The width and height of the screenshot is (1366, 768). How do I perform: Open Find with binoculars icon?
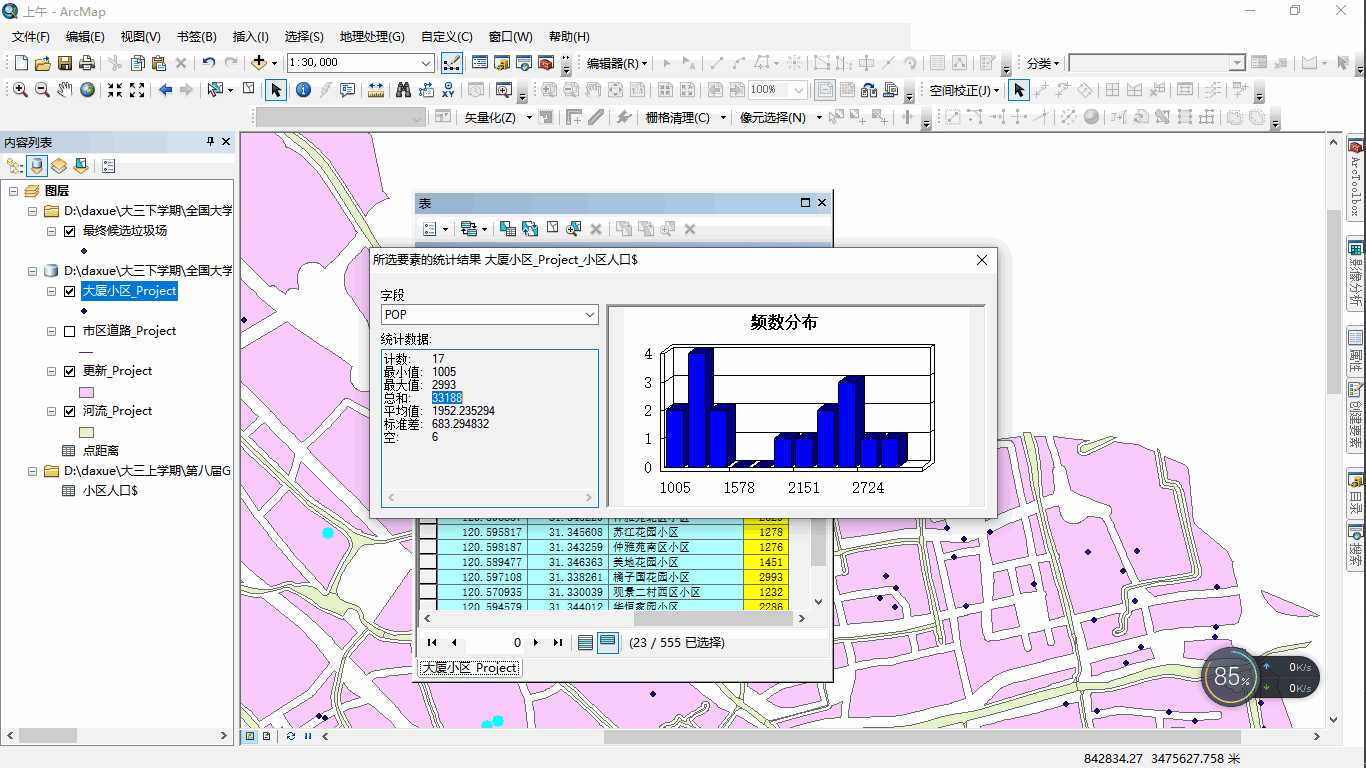click(403, 90)
